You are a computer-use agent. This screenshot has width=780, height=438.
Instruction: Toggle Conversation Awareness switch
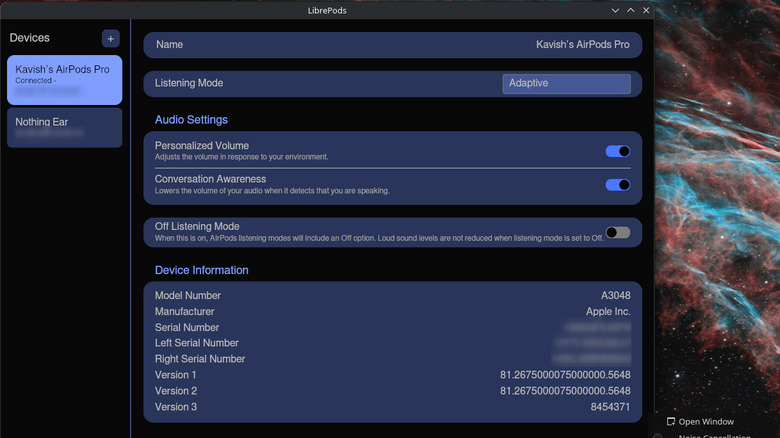[618, 185]
